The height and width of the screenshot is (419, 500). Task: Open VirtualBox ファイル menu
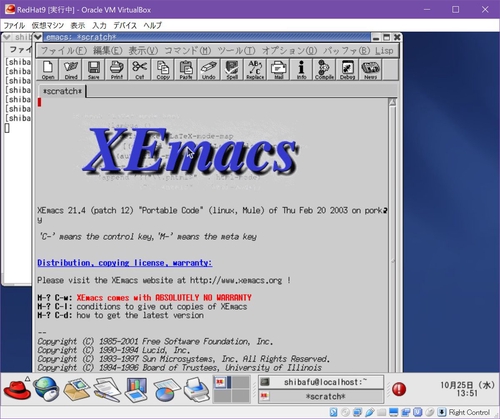click(x=14, y=25)
